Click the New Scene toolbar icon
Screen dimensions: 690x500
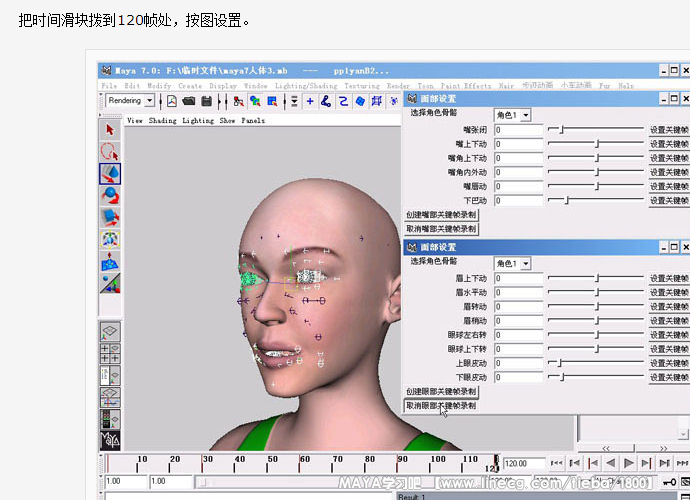172,101
